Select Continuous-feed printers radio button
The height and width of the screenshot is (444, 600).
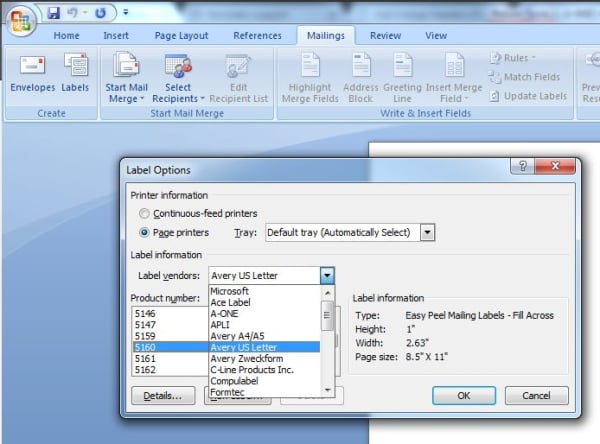146,213
